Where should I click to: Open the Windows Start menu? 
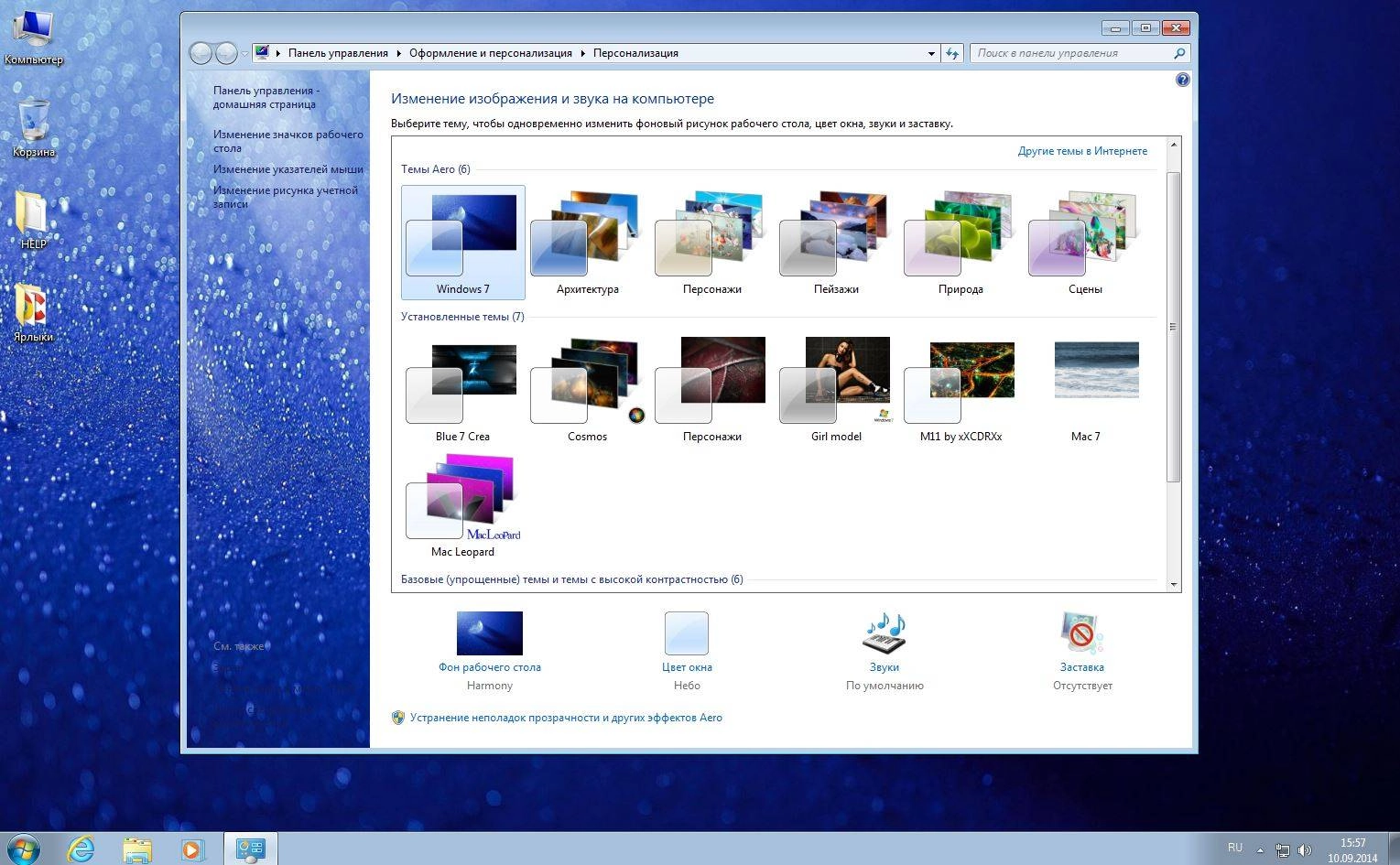pos(22,848)
